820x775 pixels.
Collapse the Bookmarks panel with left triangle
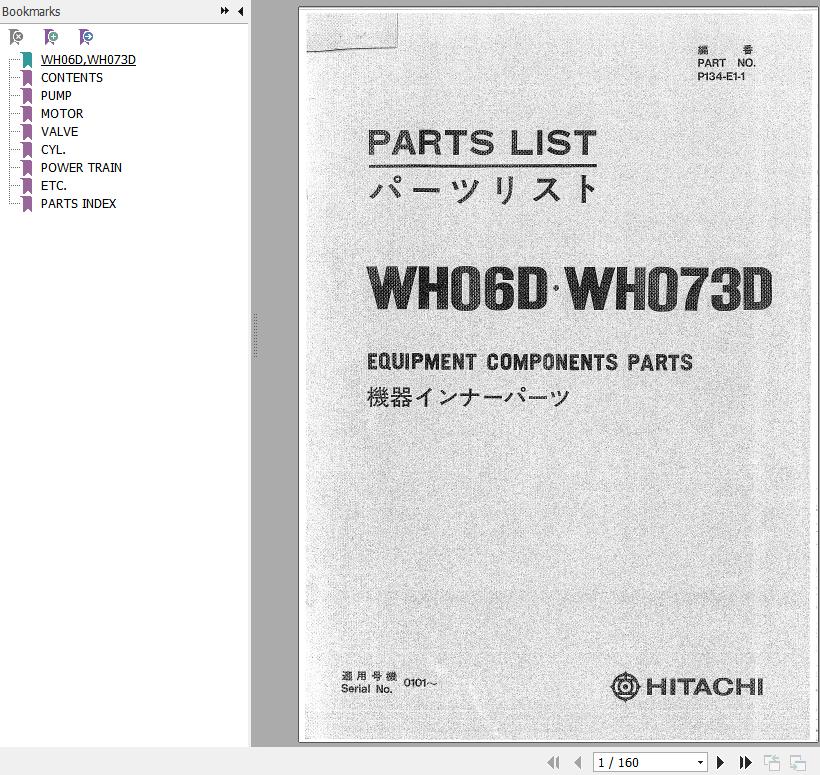(x=241, y=11)
